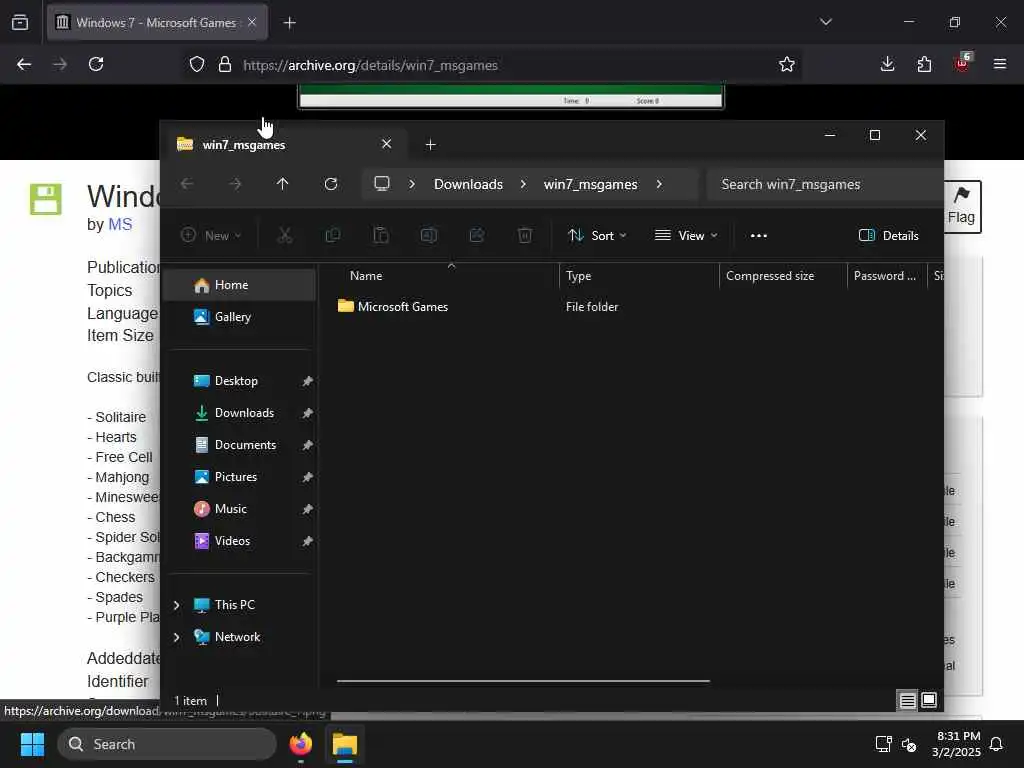Switch to details list view in status bar
Image resolution: width=1024 pixels, height=768 pixels.
(908, 701)
